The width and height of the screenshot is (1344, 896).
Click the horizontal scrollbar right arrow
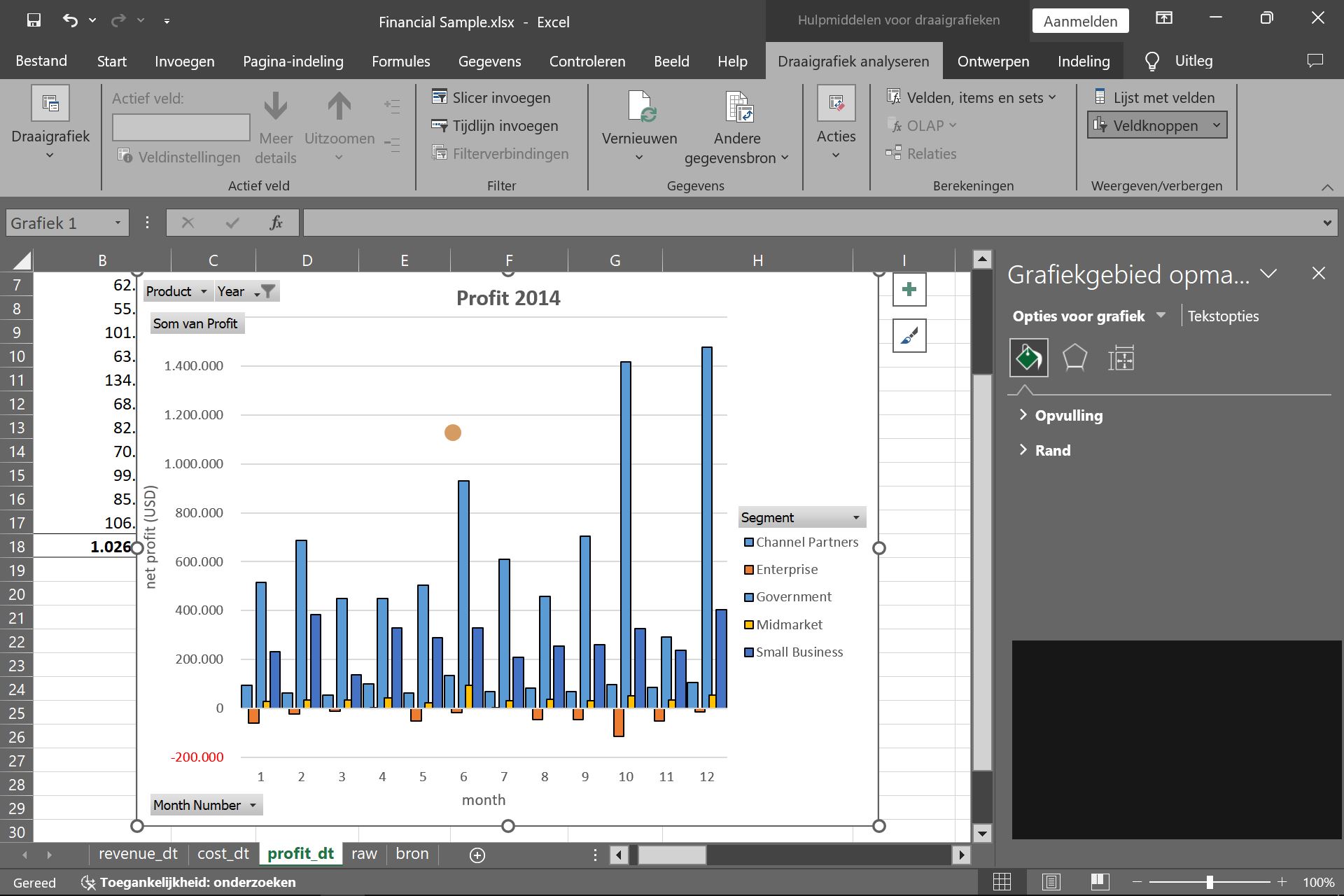tap(961, 855)
